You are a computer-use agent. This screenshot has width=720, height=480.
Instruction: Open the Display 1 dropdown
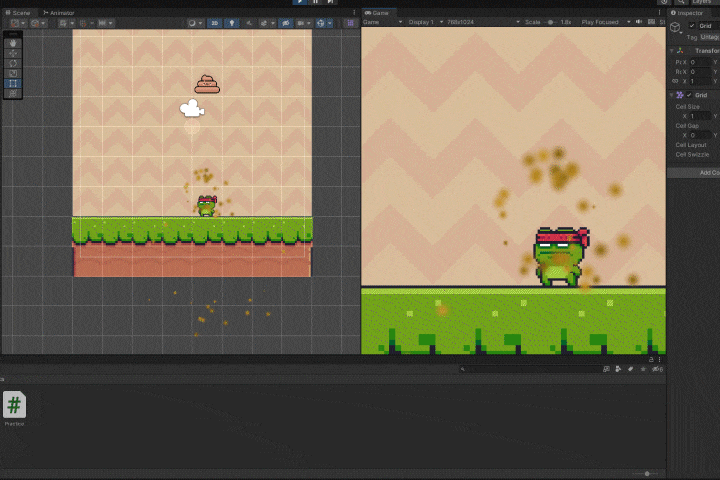[426, 22]
